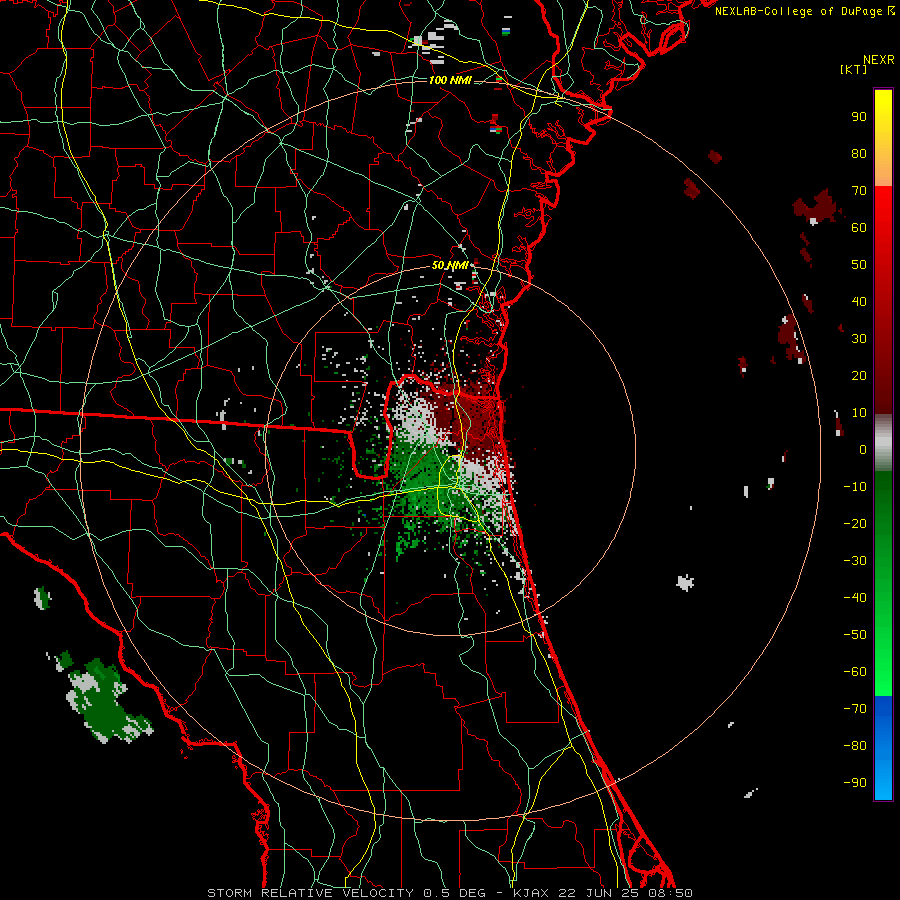Select the -90 knot scale label
The height and width of the screenshot is (900, 900).
[x=855, y=783]
